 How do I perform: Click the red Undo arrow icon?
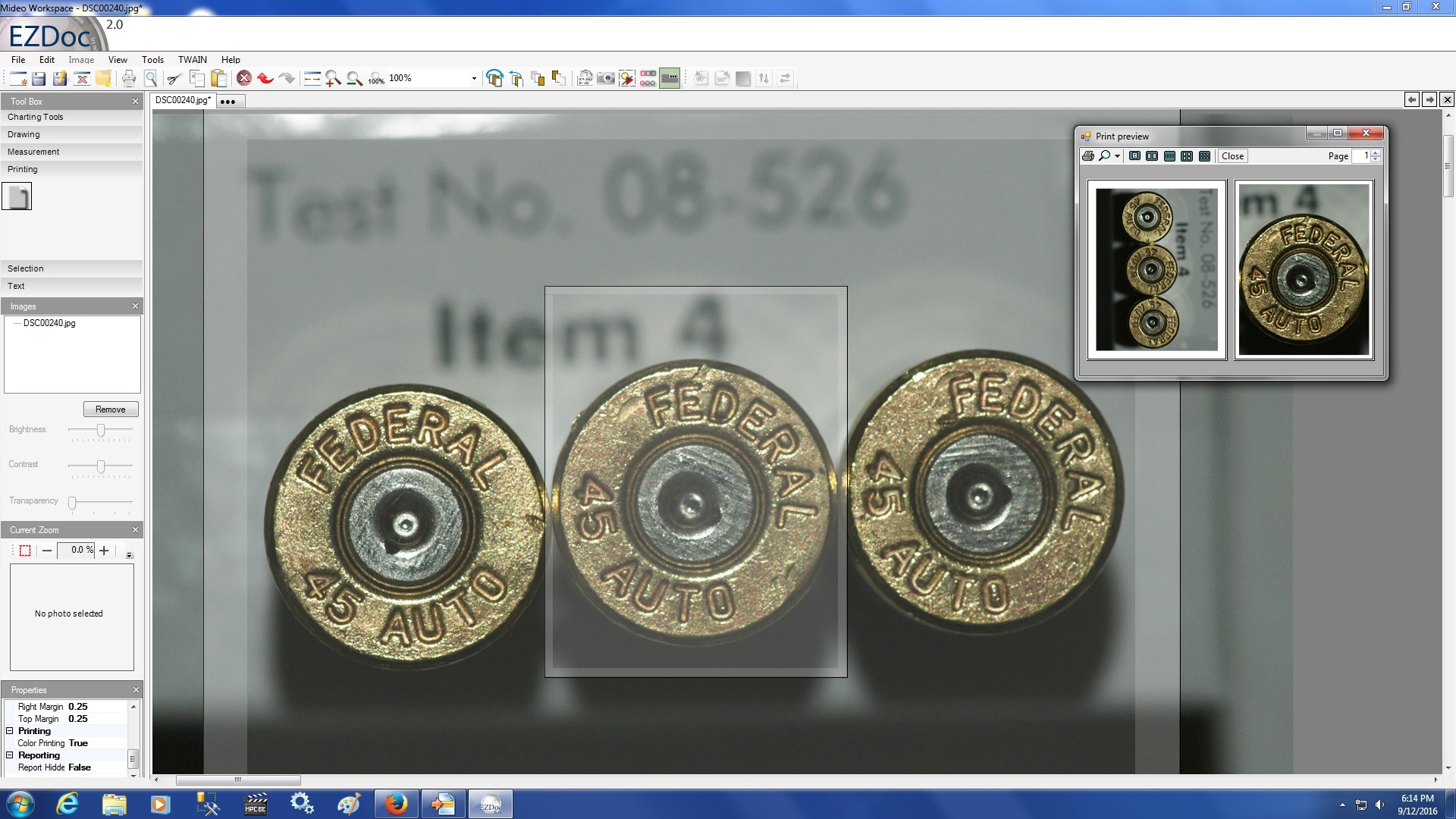coord(265,78)
